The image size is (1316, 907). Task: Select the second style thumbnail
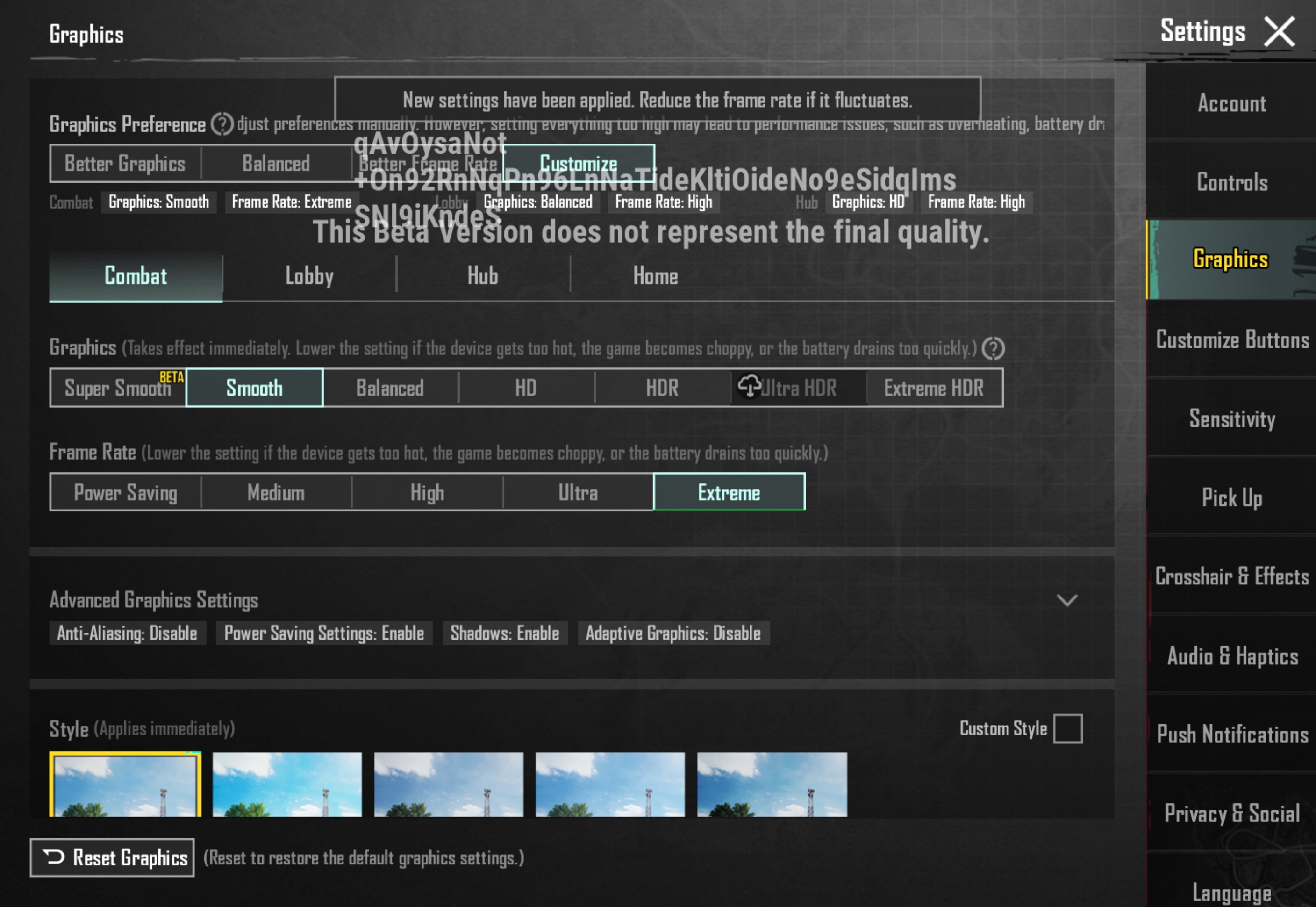pyautogui.click(x=287, y=784)
